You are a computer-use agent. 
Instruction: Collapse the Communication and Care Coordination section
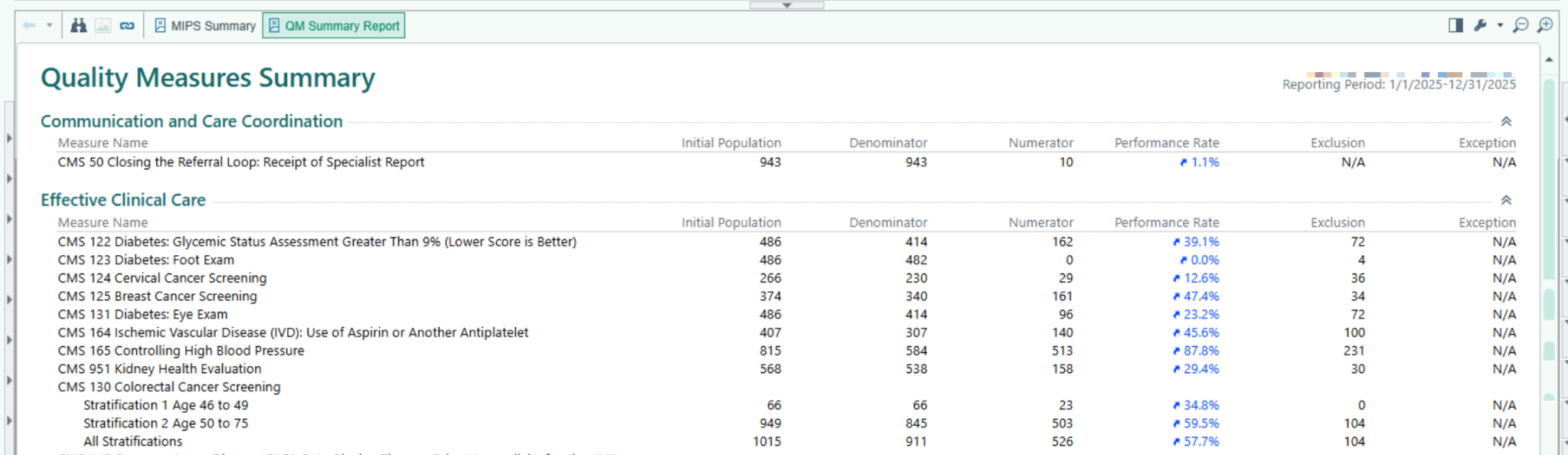tap(1506, 121)
